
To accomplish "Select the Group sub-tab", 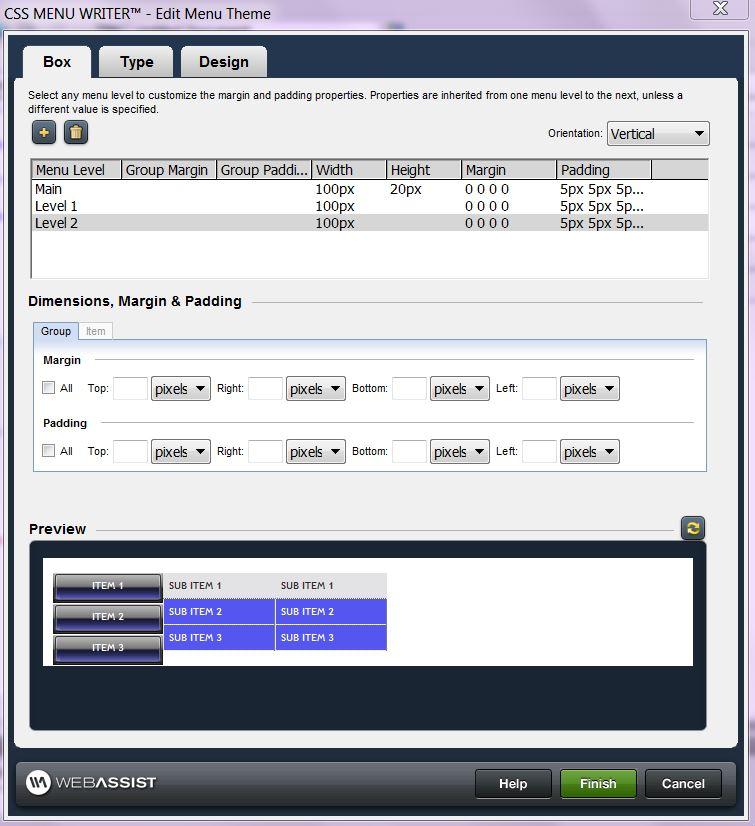I will [56, 331].
